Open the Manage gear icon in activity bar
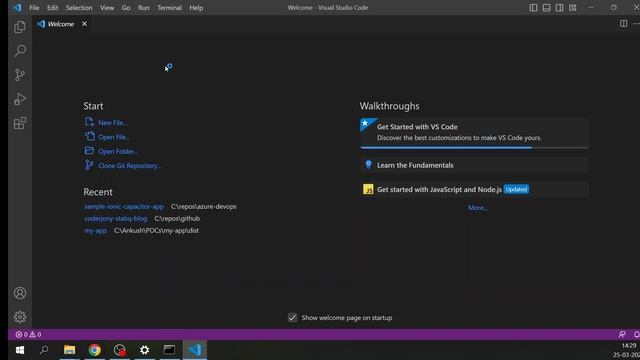This screenshot has height=360, width=640. point(20,317)
